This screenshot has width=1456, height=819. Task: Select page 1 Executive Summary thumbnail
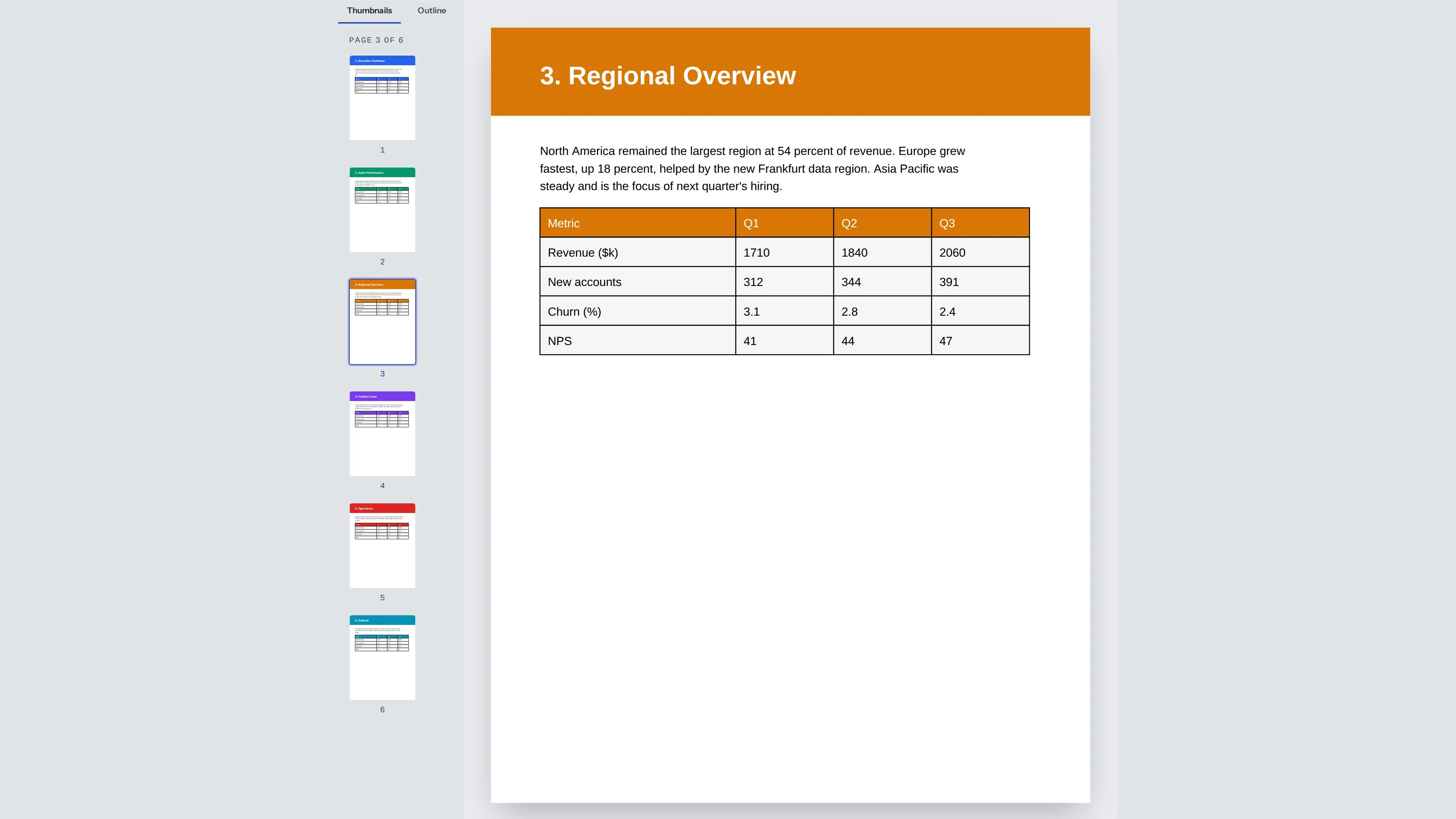(x=382, y=98)
